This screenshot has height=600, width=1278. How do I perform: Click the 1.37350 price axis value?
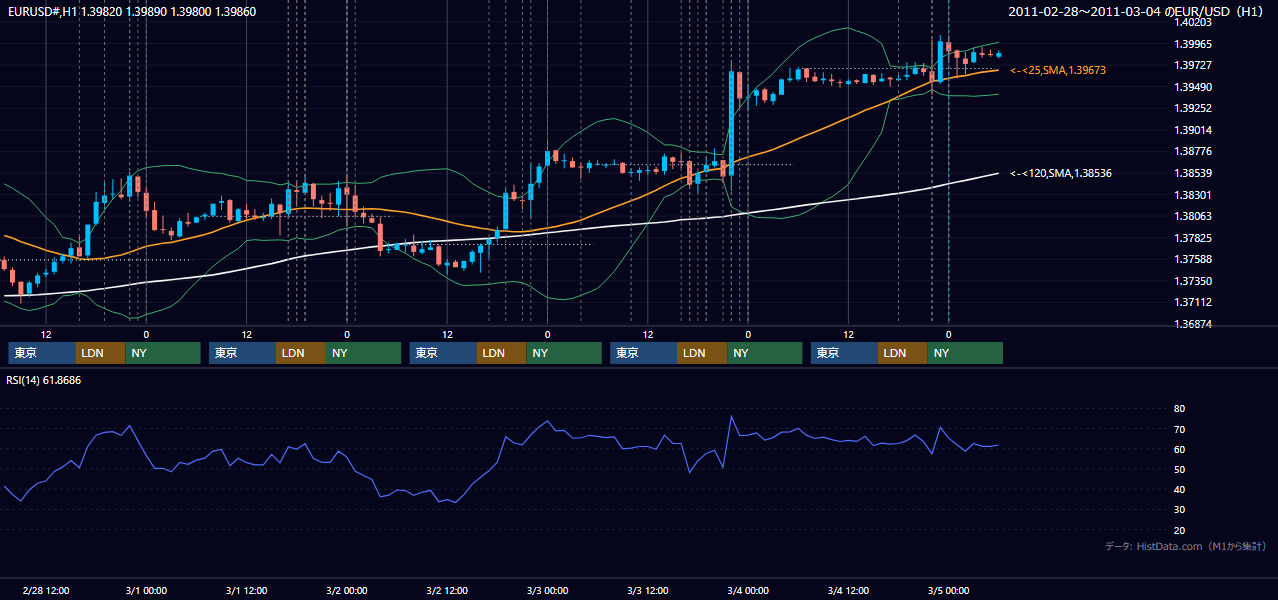point(1193,281)
